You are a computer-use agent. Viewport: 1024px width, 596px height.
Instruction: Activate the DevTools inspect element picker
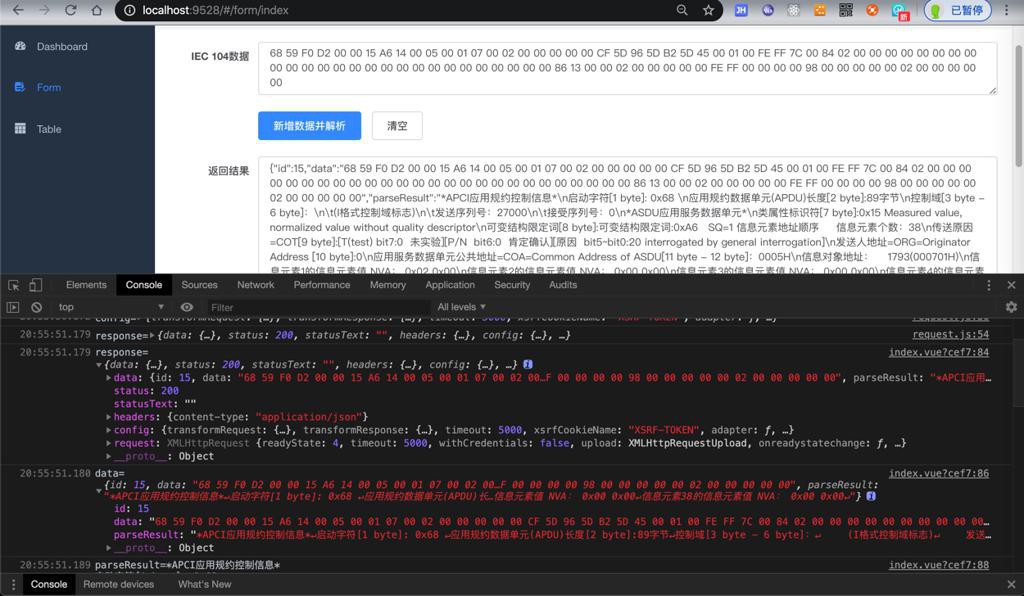(14, 285)
